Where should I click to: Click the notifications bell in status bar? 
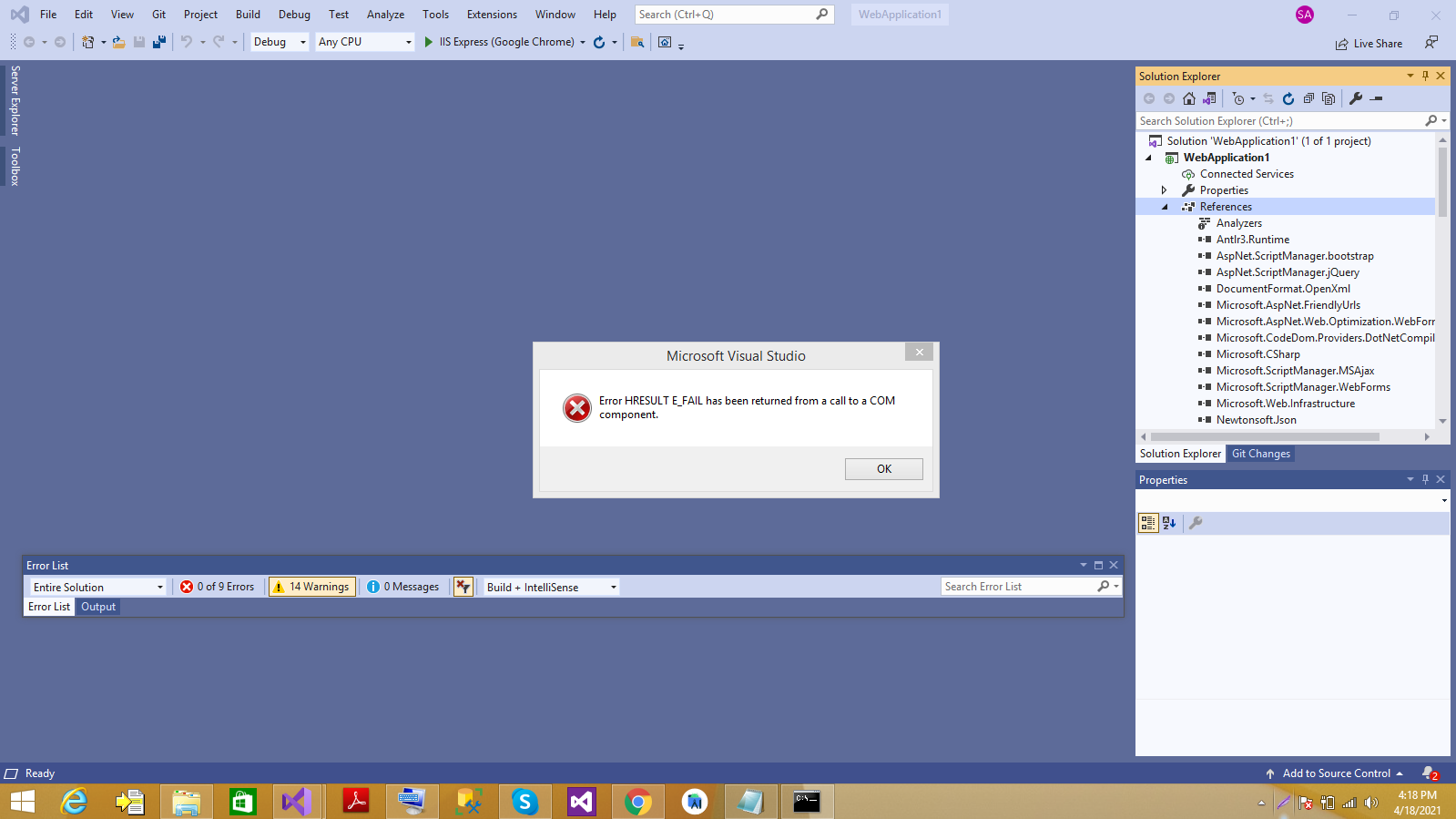pos(1430,773)
